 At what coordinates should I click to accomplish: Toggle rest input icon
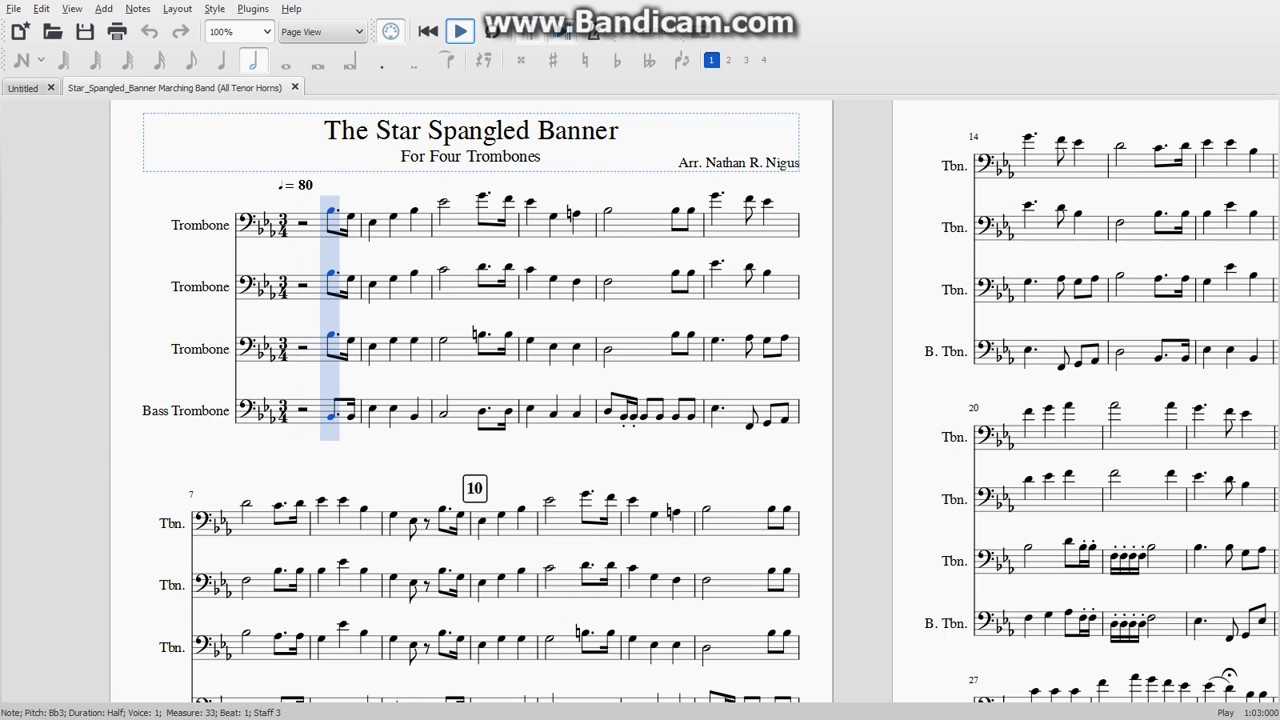coord(483,61)
